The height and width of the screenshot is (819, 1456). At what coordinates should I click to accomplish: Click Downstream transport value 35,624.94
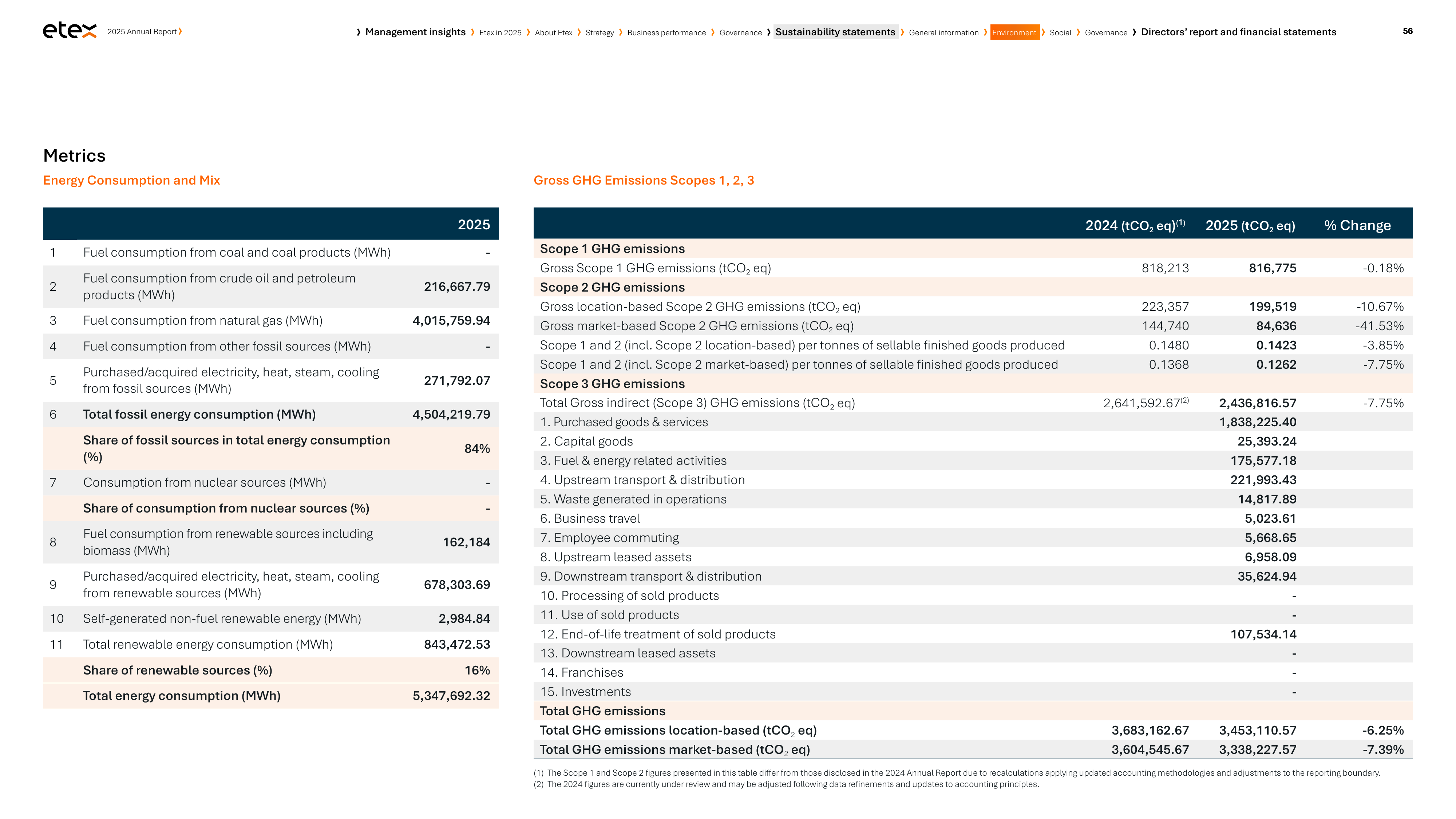tap(1267, 577)
